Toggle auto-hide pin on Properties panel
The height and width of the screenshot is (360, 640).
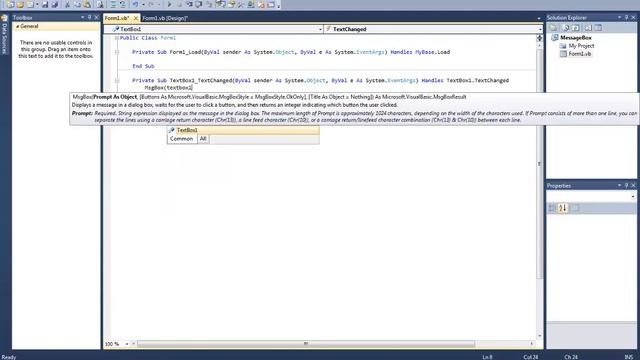point(627,185)
